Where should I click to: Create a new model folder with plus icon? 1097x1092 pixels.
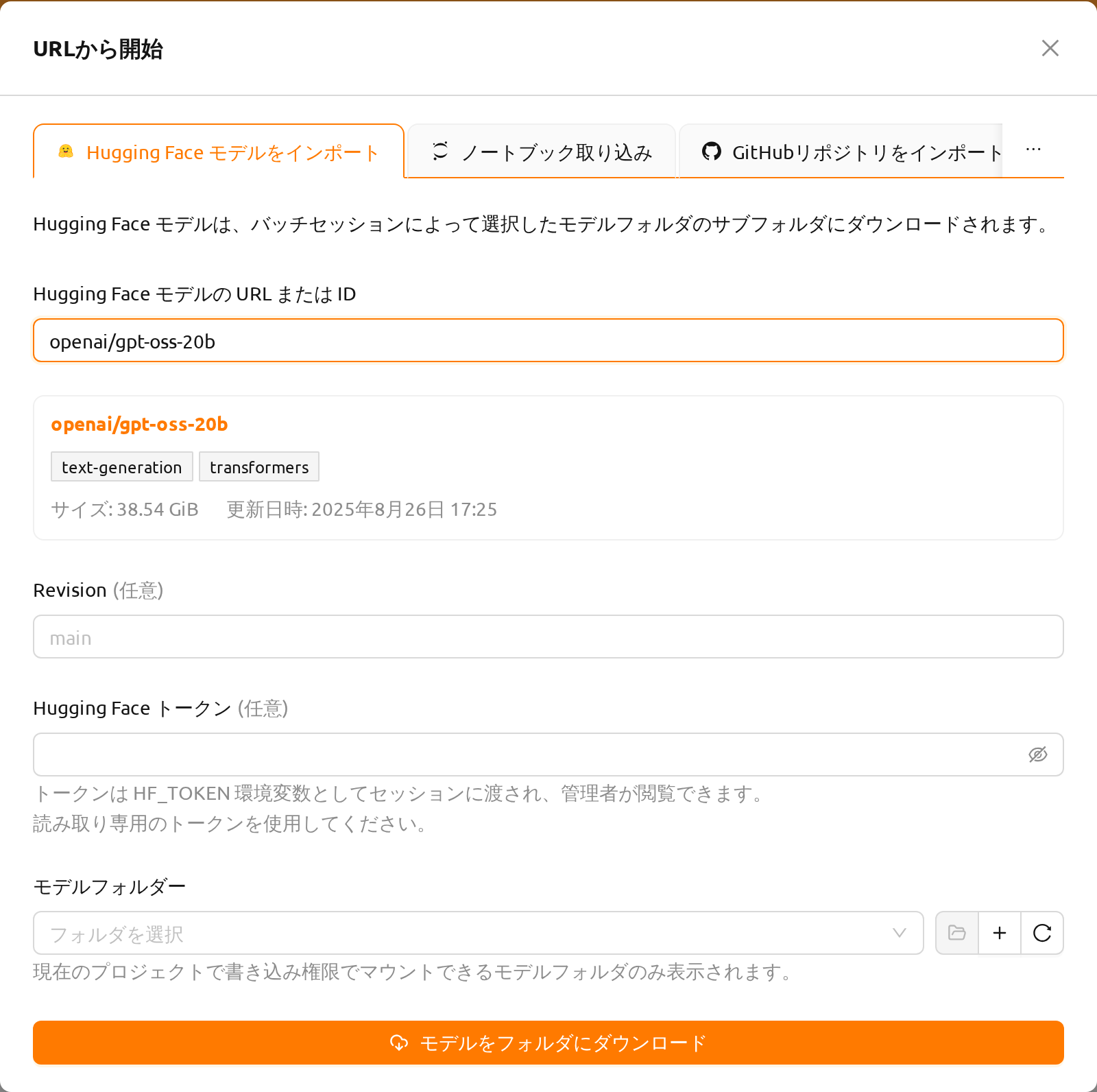1000,933
